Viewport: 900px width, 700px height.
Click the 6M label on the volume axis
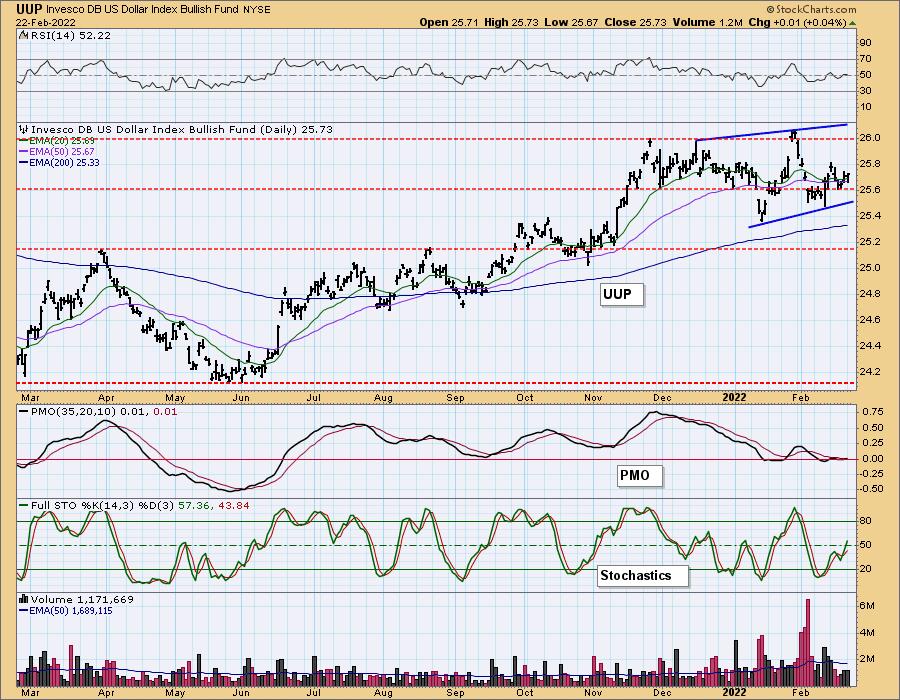pyautogui.click(x=867, y=606)
